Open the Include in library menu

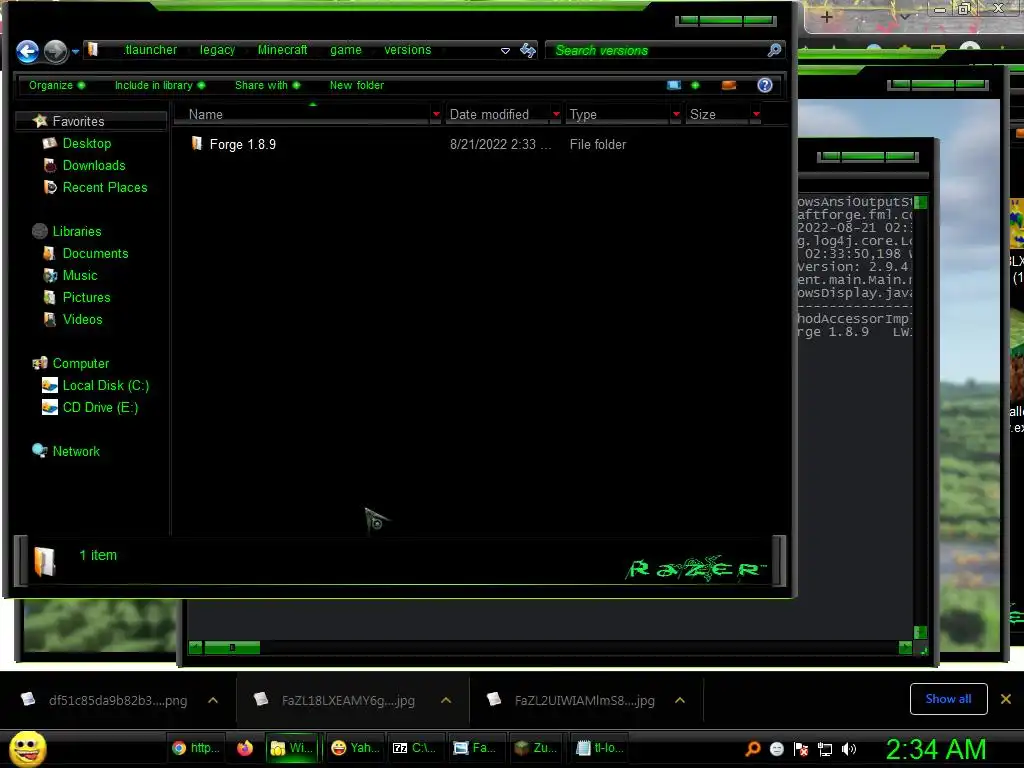160,85
